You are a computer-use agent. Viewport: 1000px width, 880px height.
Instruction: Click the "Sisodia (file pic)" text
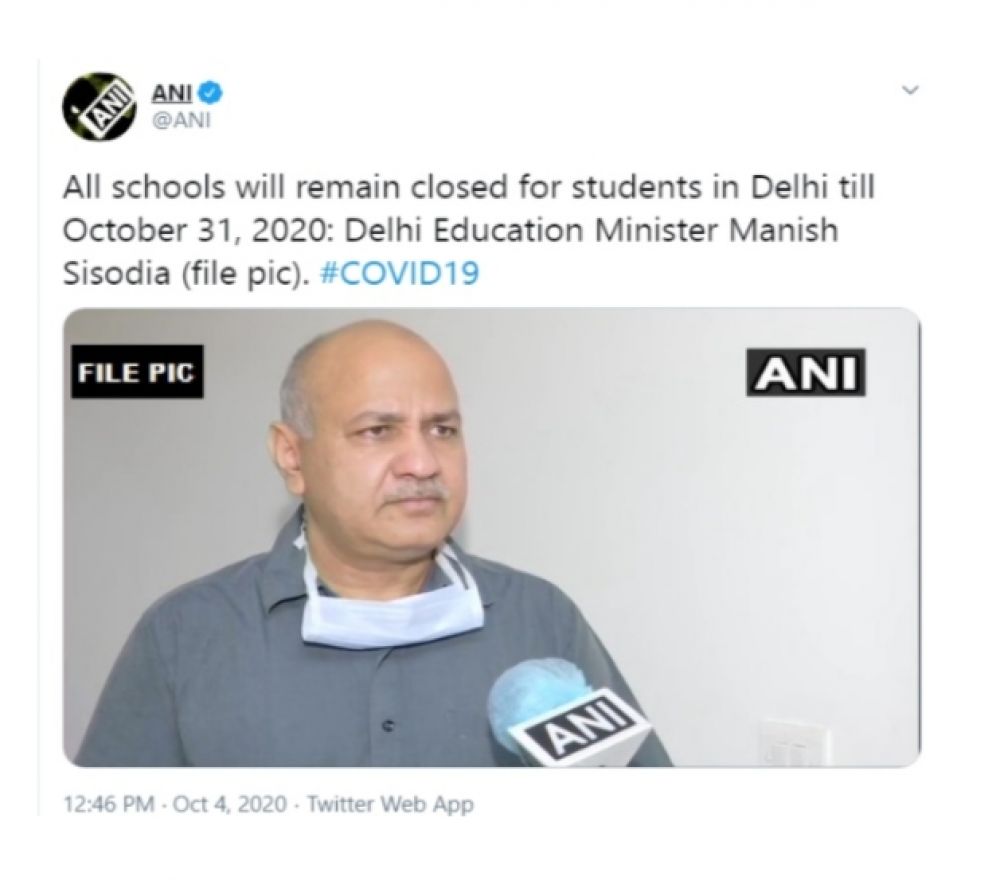[x=182, y=274]
